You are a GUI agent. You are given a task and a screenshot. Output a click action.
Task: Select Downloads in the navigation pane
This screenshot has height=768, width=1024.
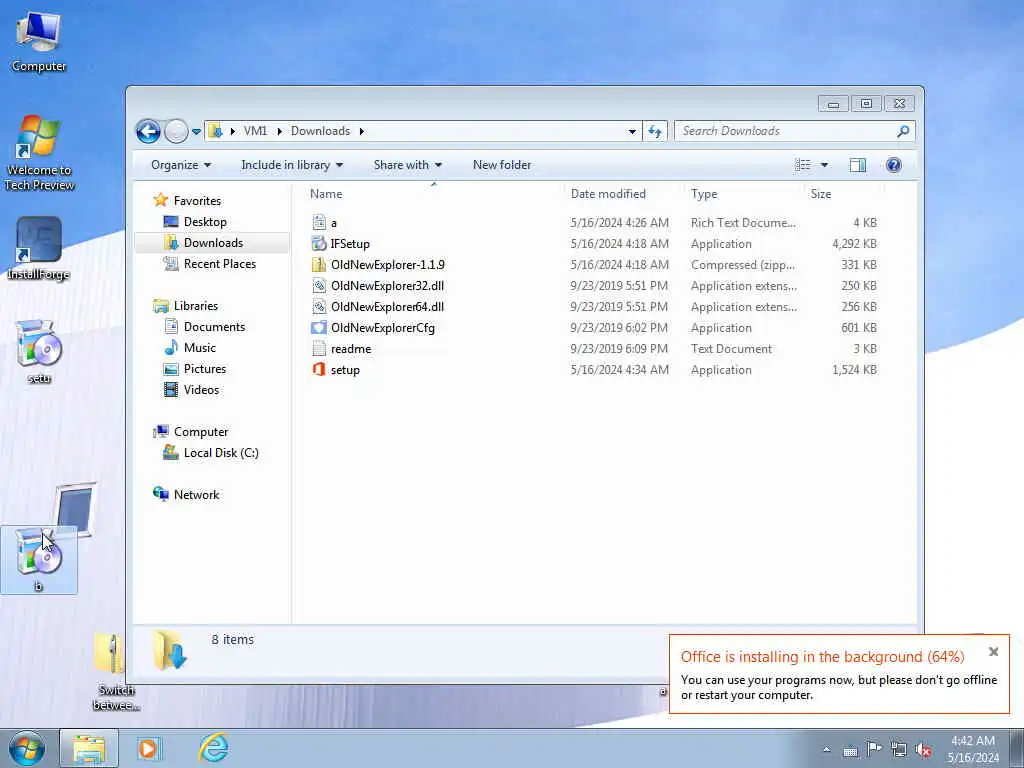click(x=213, y=243)
